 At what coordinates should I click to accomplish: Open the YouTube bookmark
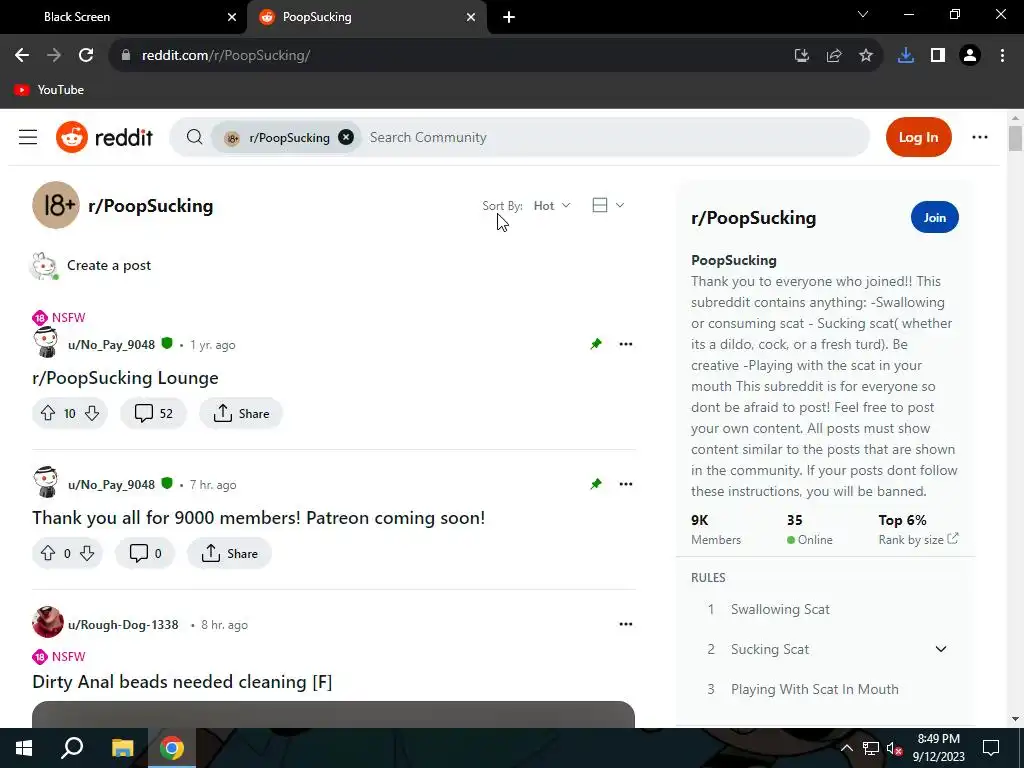pyautogui.click(x=49, y=90)
